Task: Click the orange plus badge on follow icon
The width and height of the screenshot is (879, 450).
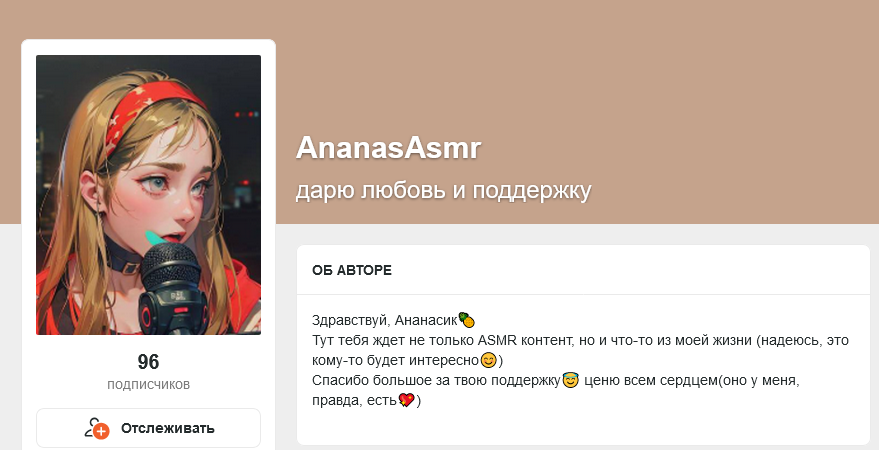Action: pos(101,431)
